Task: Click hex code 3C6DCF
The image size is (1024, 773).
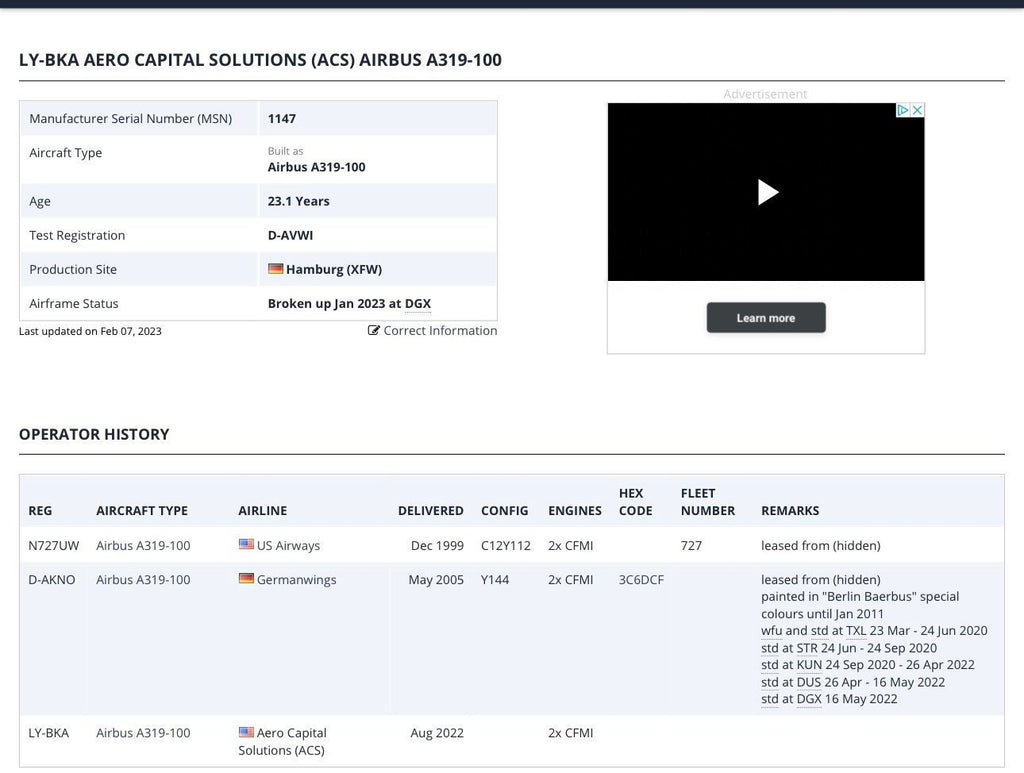Action: point(641,580)
